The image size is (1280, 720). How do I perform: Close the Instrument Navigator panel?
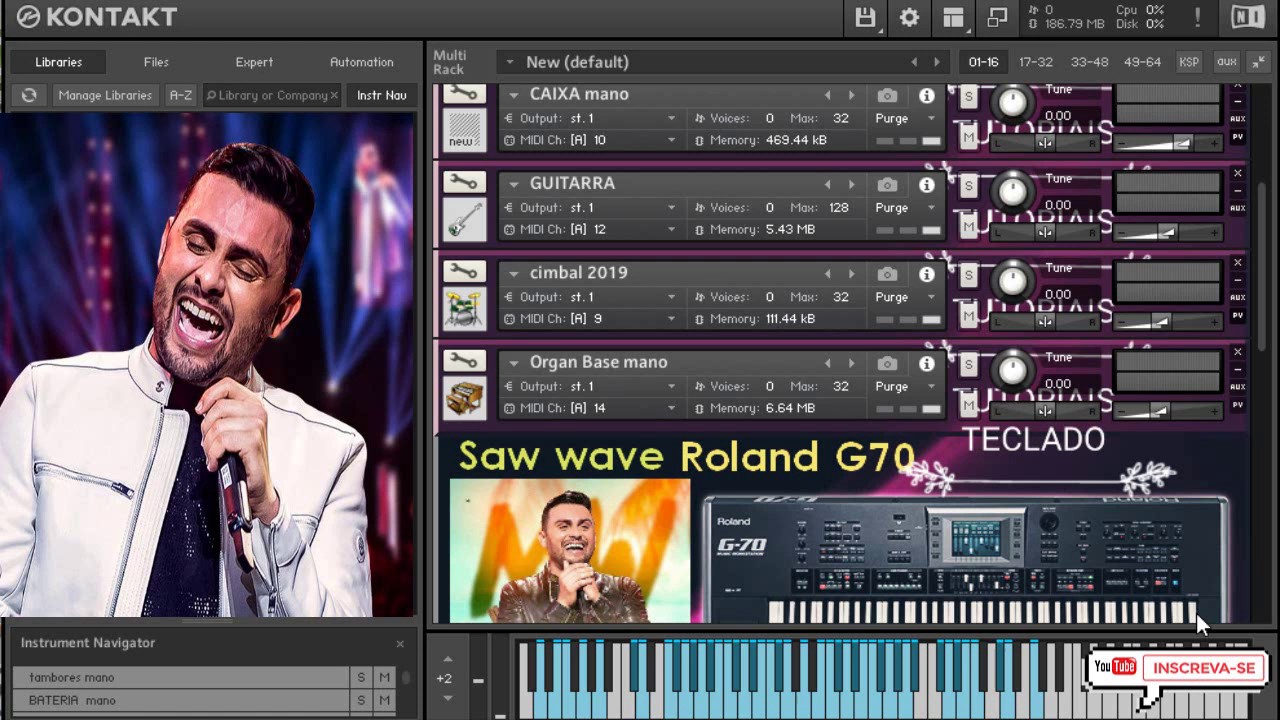[x=400, y=644]
